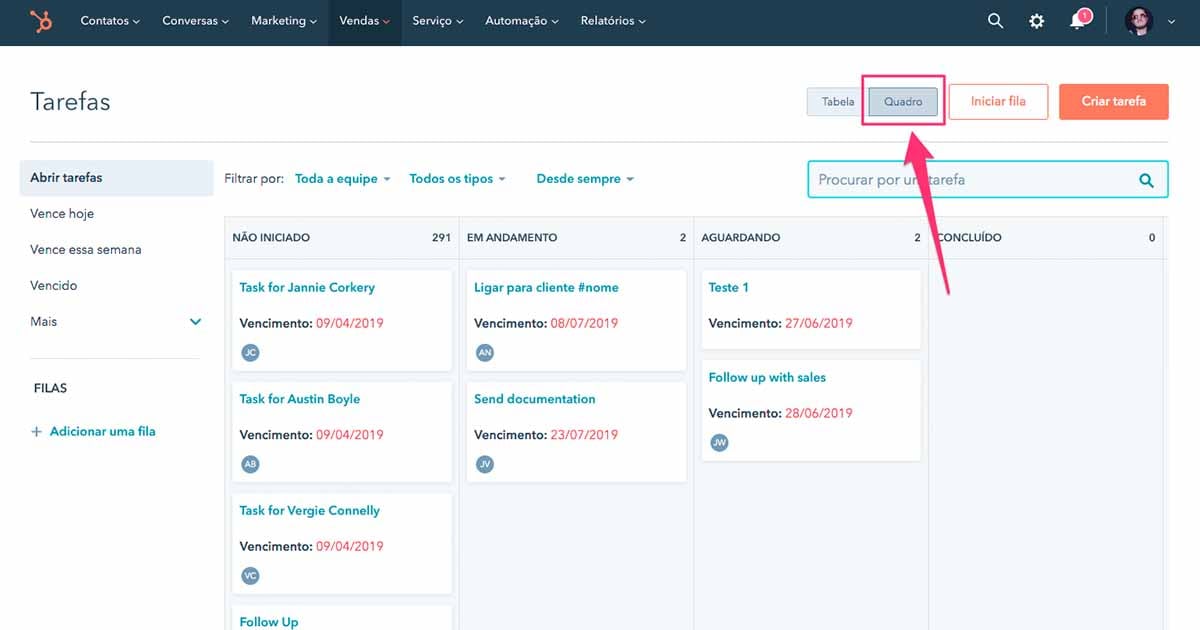Click the user profile avatar
1200x630 pixels.
point(1138,21)
